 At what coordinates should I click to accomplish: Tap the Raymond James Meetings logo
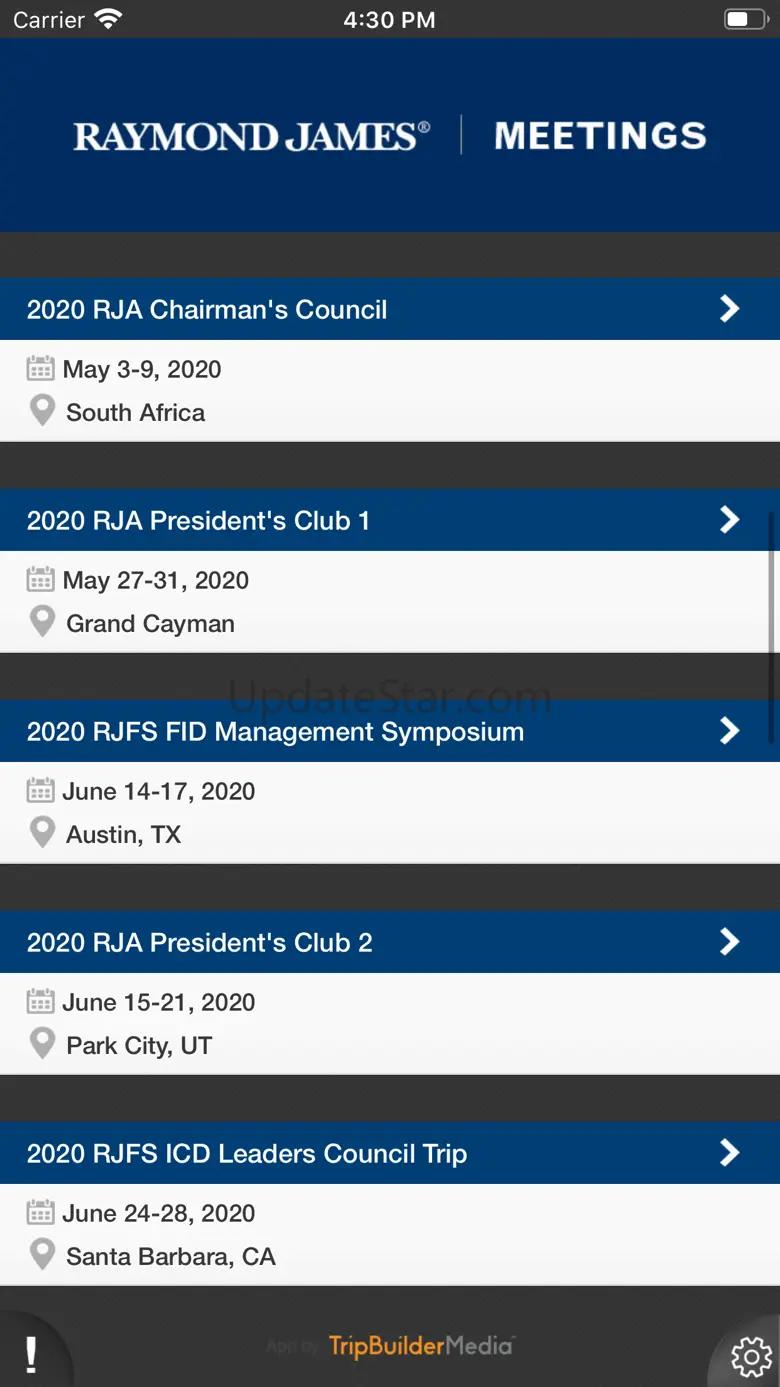click(x=390, y=136)
